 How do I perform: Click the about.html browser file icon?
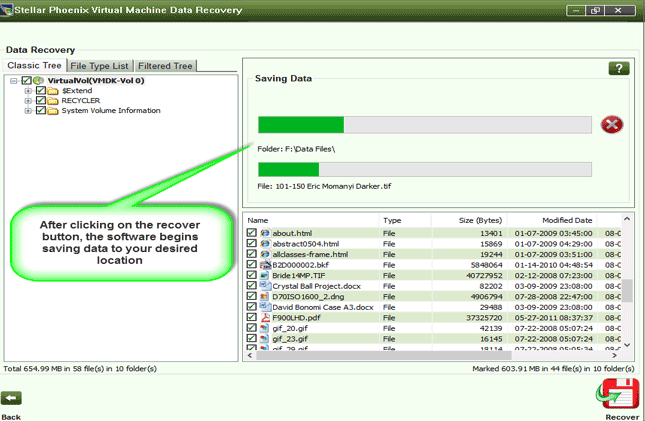coord(265,233)
